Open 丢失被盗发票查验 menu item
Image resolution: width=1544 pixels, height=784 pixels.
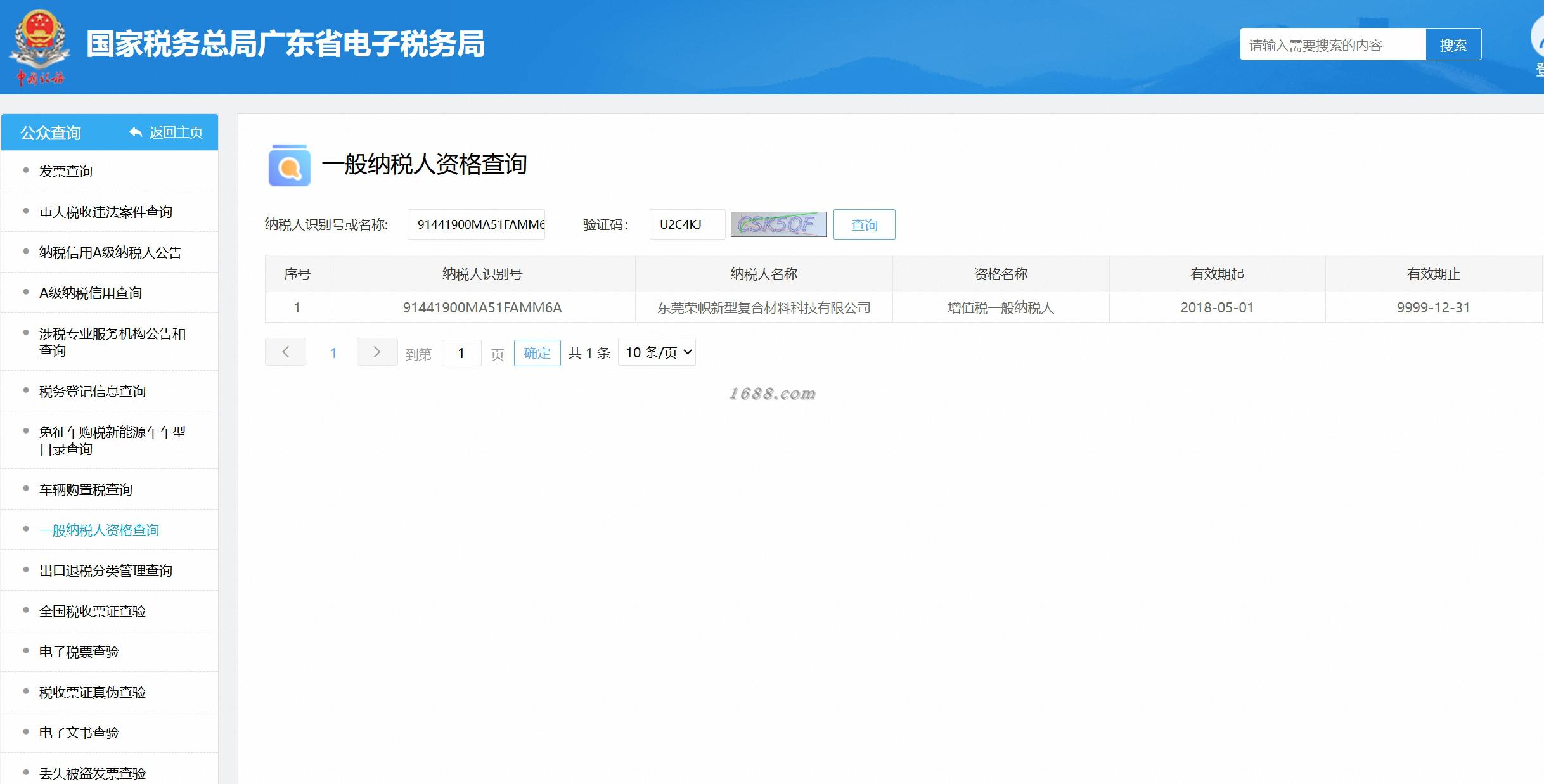(93, 773)
